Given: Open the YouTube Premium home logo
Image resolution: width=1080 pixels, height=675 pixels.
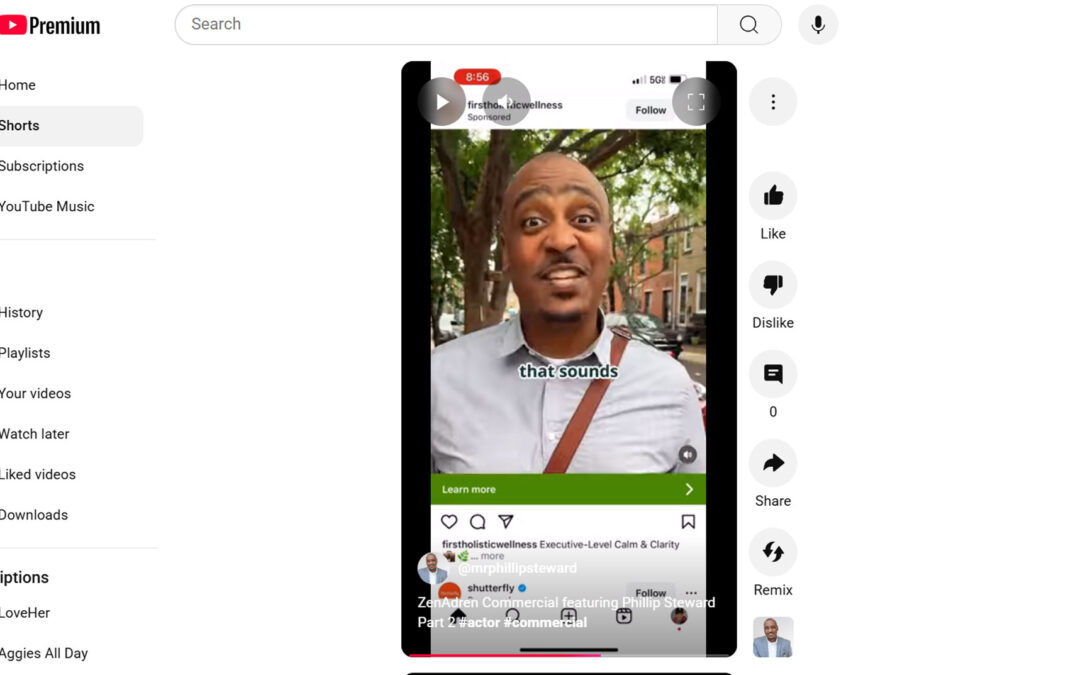Looking at the screenshot, I should 50,25.
